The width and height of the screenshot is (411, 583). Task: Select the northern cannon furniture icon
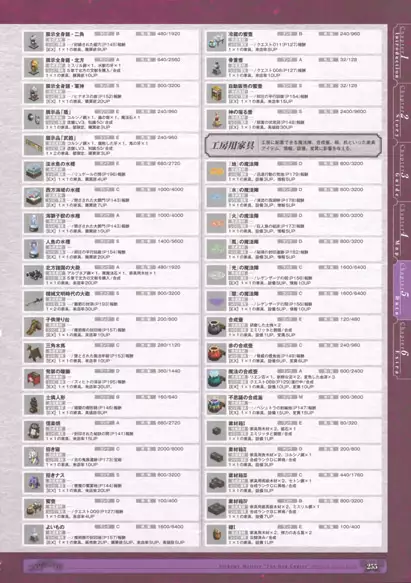34,275
